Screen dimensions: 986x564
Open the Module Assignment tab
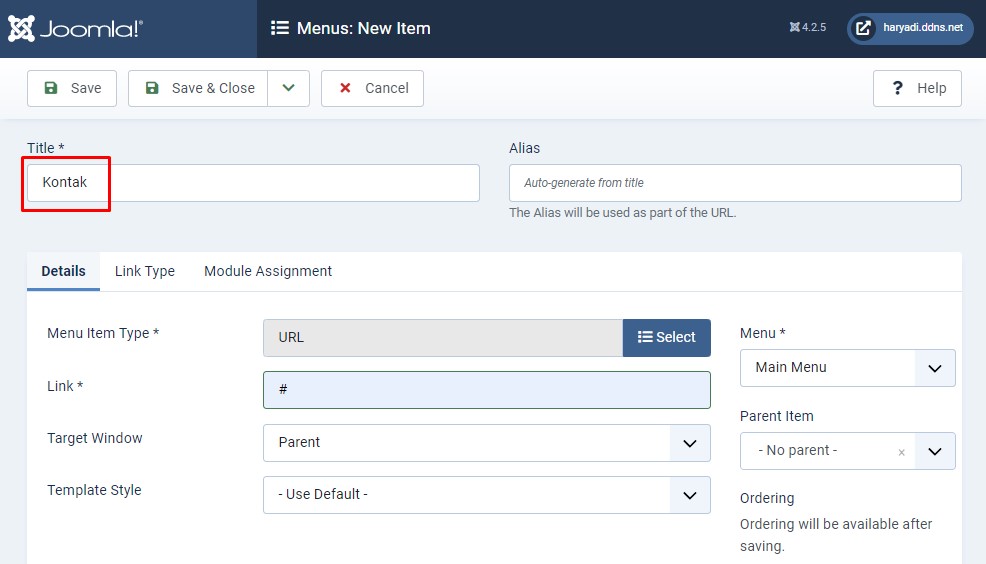[268, 271]
